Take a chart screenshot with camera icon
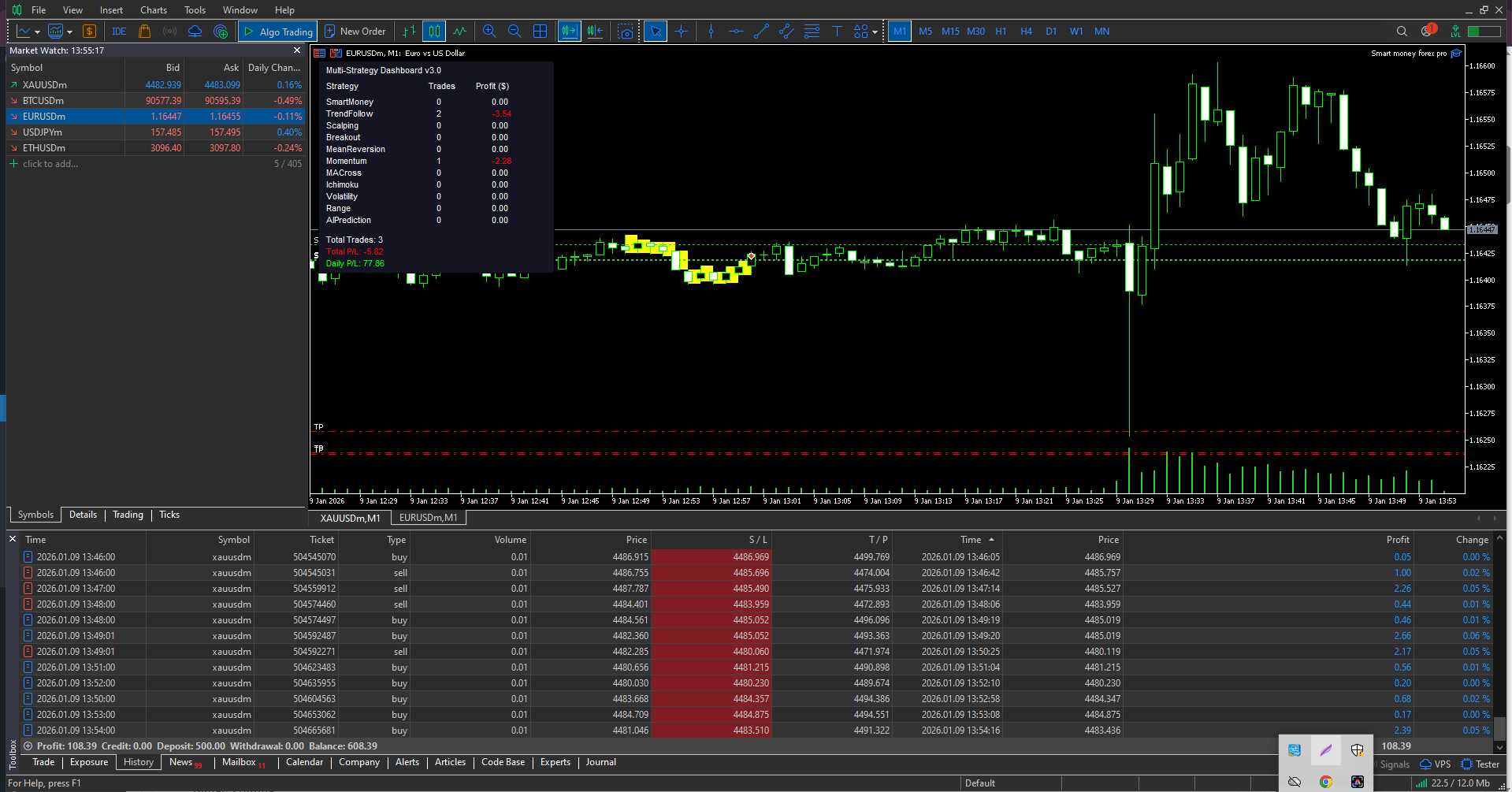 tap(626, 32)
